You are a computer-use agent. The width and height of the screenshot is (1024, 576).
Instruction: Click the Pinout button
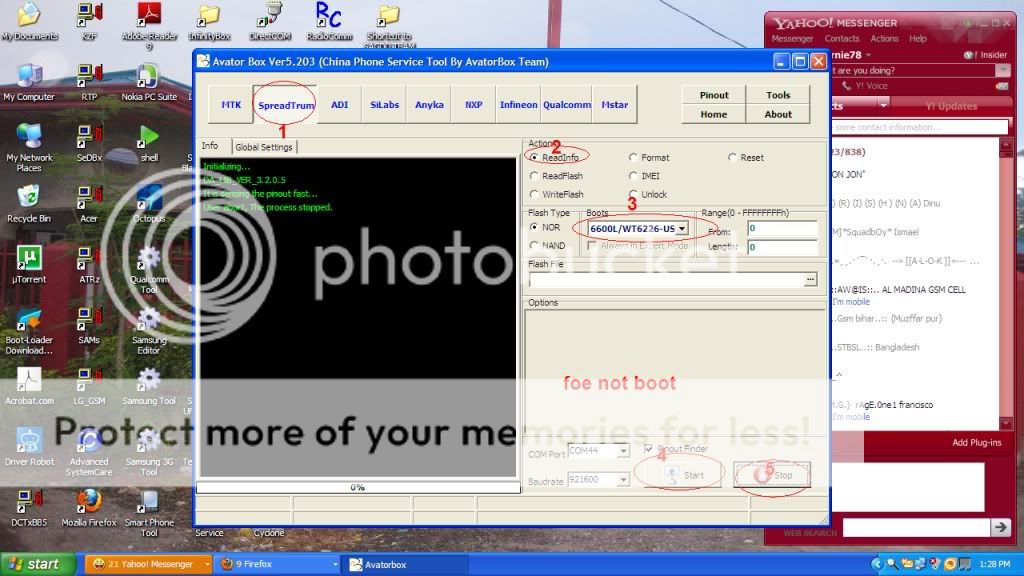coord(714,95)
